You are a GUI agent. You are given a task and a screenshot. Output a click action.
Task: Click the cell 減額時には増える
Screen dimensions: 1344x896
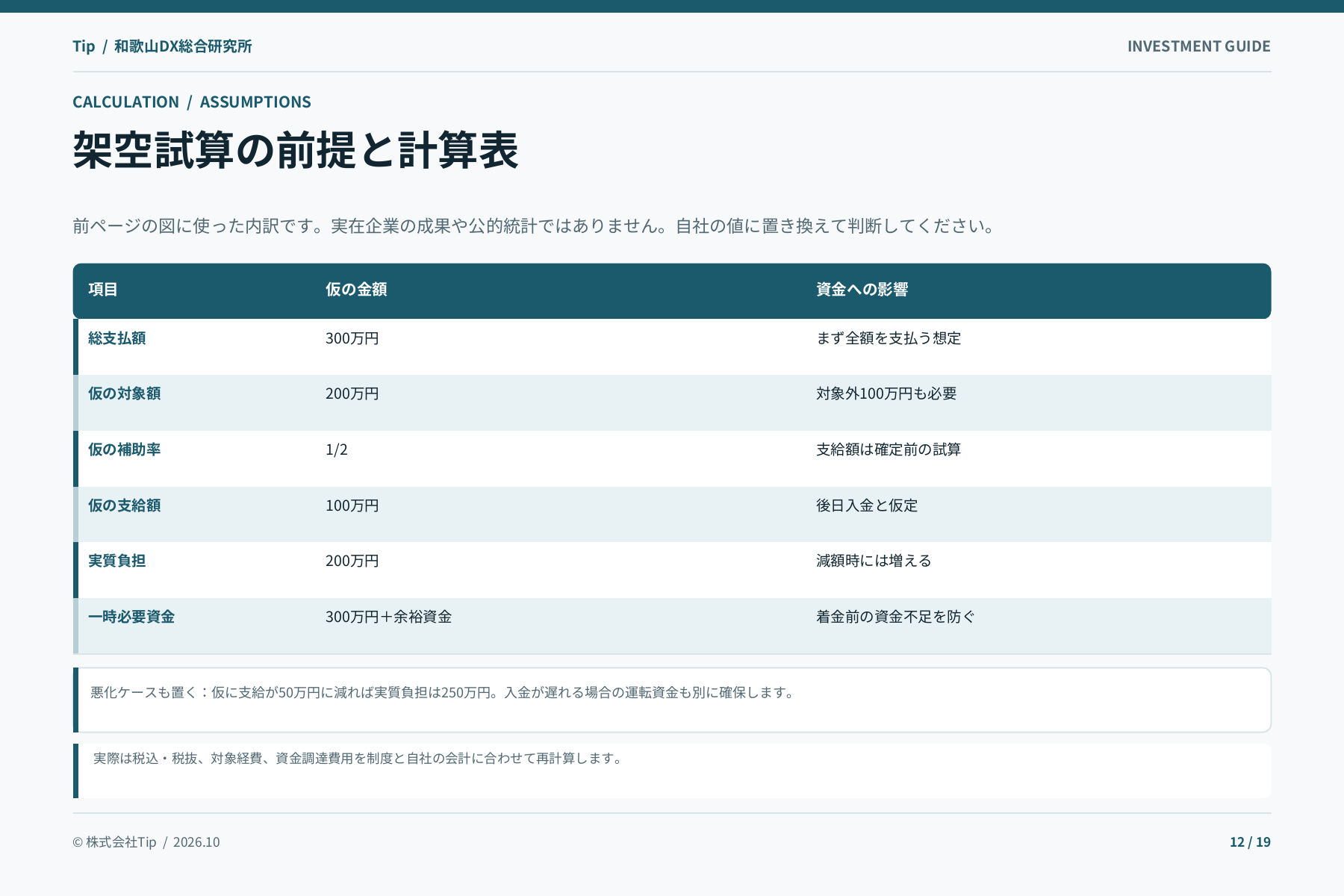pyautogui.click(x=874, y=561)
